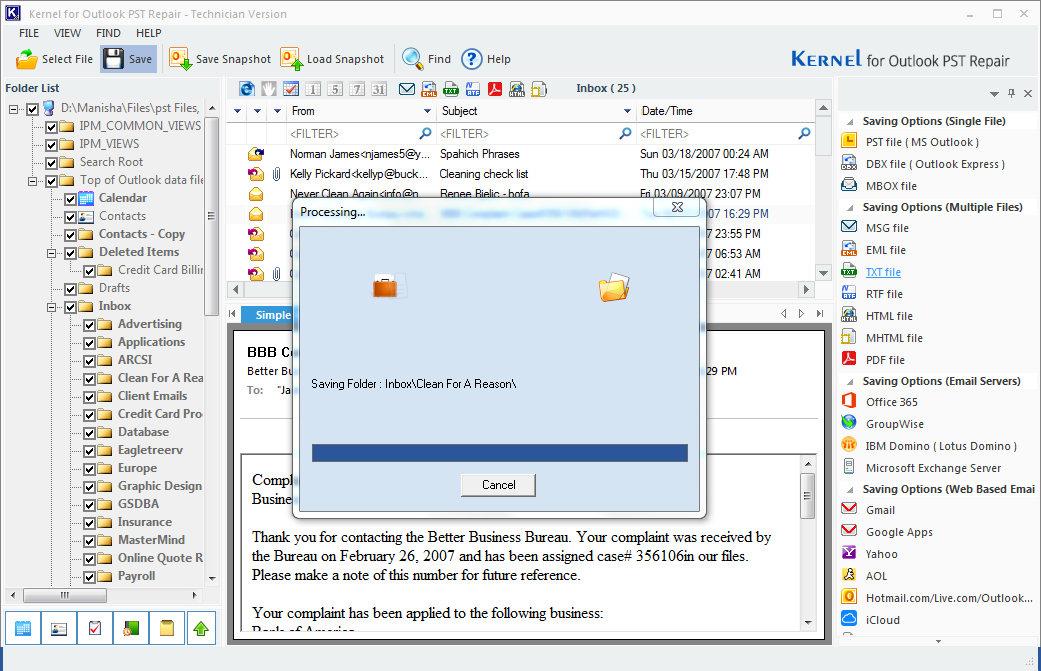Screen dimensions: 1041x671
Task: Cancel the Processing dialog
Action: click(499, 485)
